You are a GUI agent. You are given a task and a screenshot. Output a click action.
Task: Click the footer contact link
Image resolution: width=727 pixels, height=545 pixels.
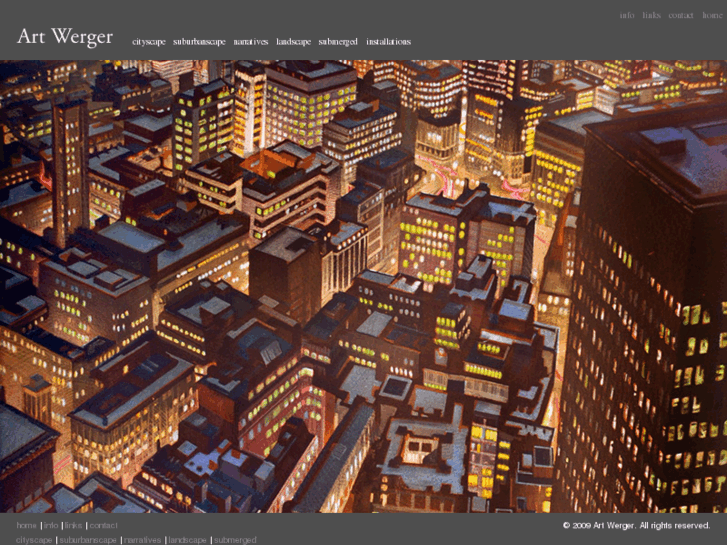tap(103, 526)
